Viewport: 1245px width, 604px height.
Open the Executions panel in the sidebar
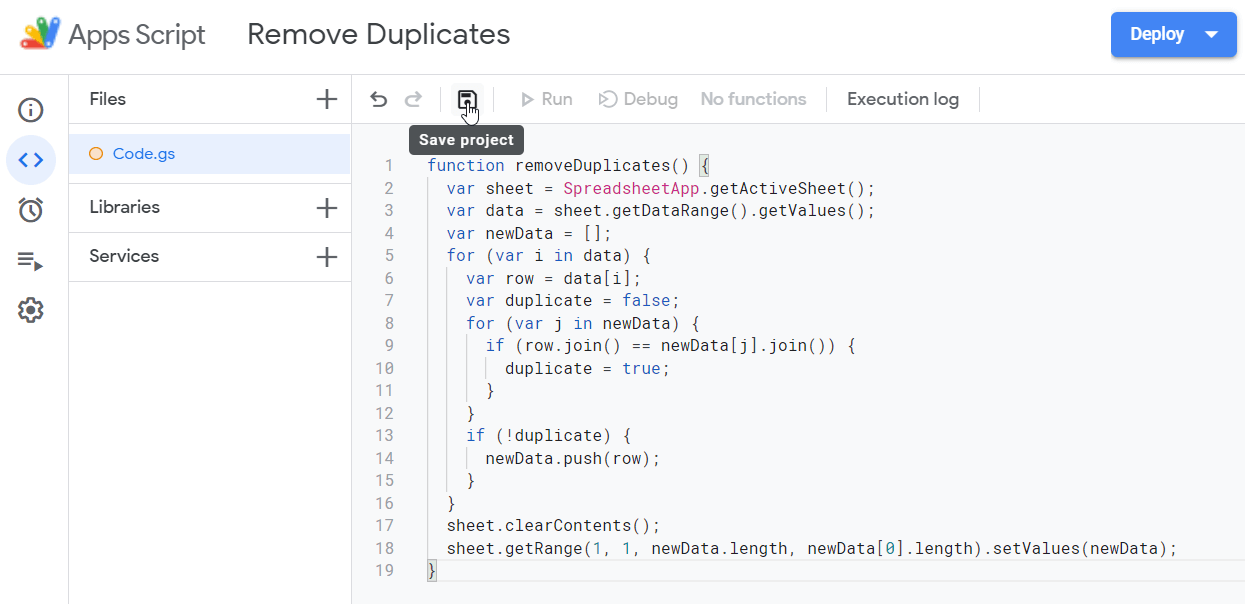[x=30, y=260]
